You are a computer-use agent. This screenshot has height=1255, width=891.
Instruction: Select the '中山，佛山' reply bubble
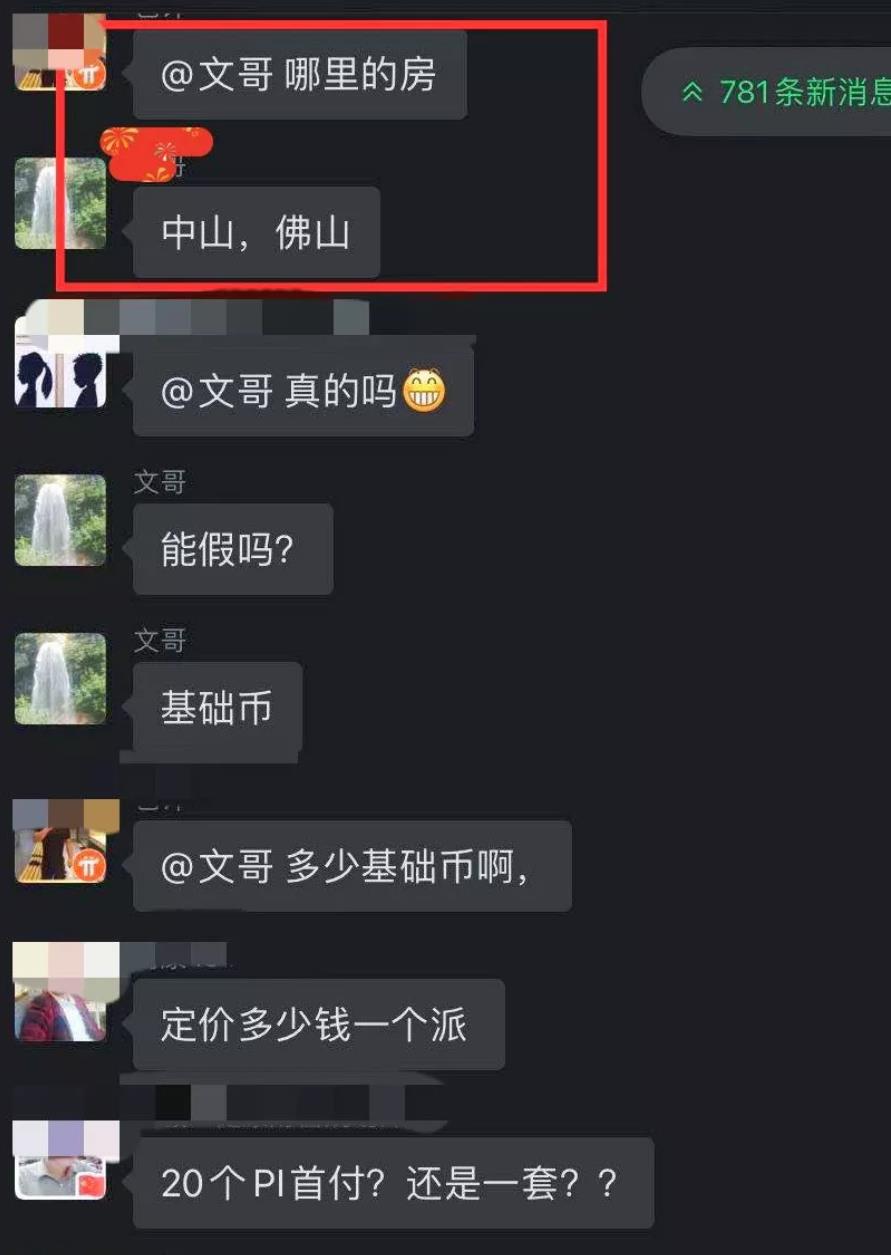[x=256, y=232]
